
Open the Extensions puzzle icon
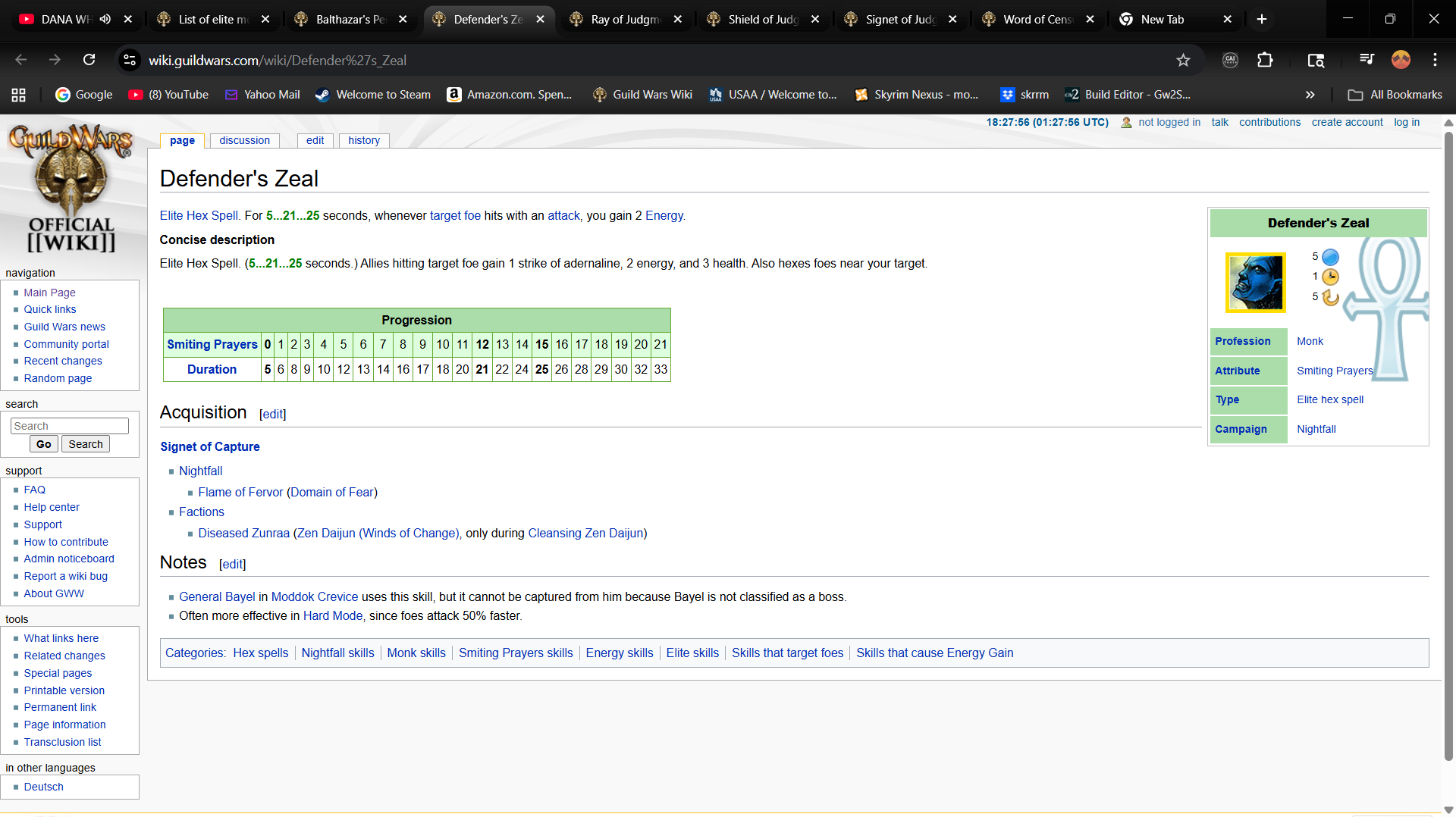(x=1265, y=60)
